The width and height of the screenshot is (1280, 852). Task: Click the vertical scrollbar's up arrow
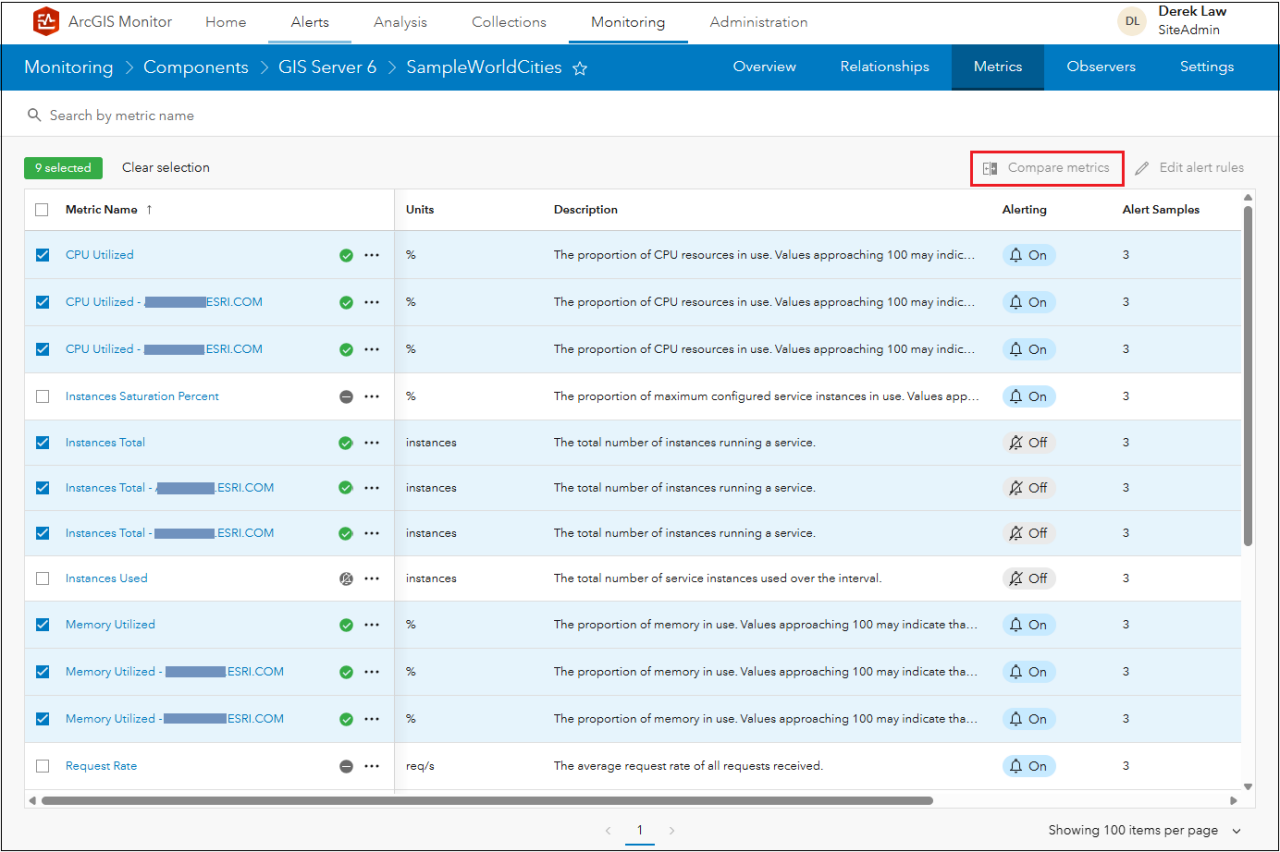click(1248, 197)
